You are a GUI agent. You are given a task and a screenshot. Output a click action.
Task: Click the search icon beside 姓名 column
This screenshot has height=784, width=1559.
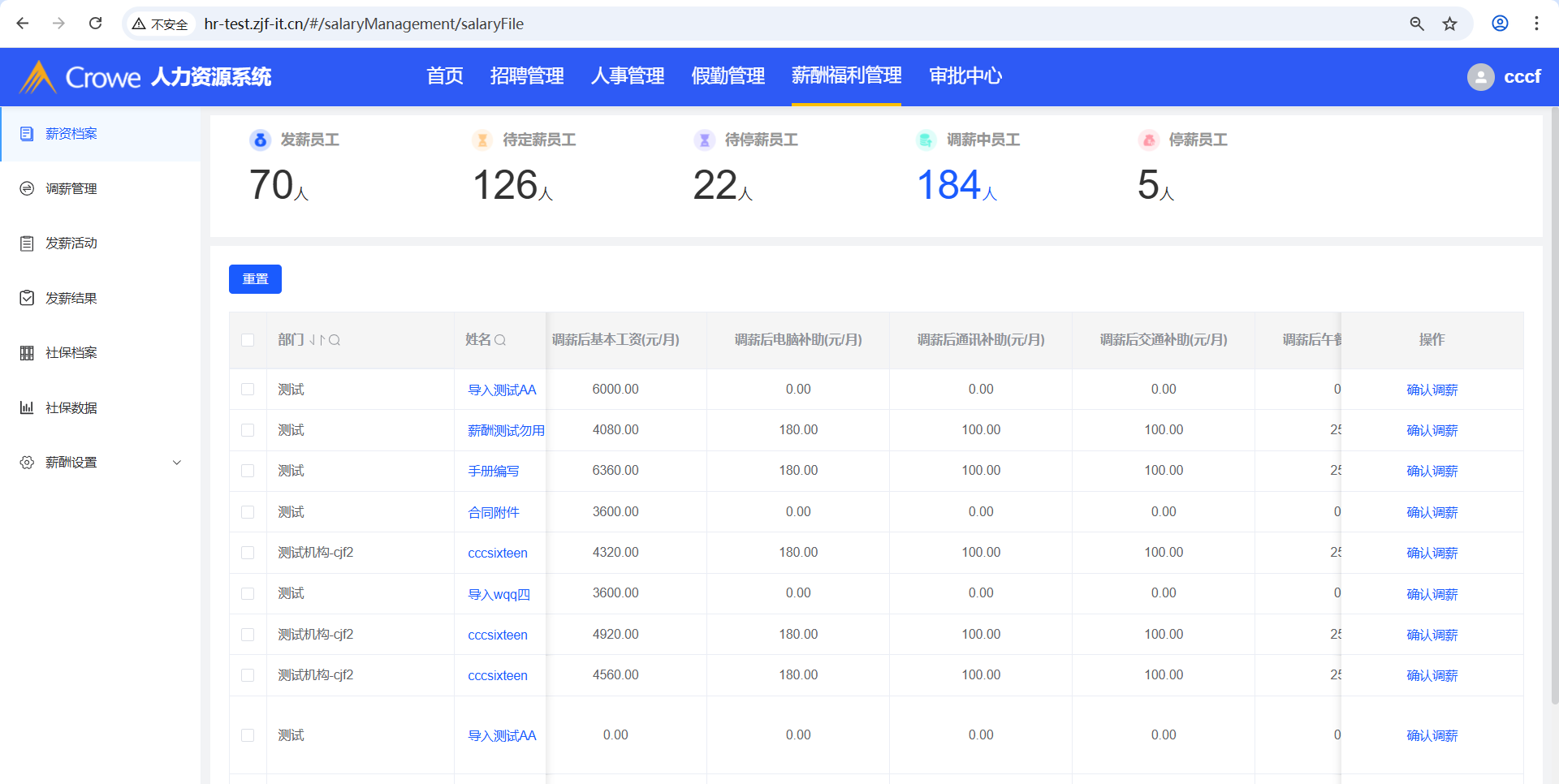tap(500, 340)
